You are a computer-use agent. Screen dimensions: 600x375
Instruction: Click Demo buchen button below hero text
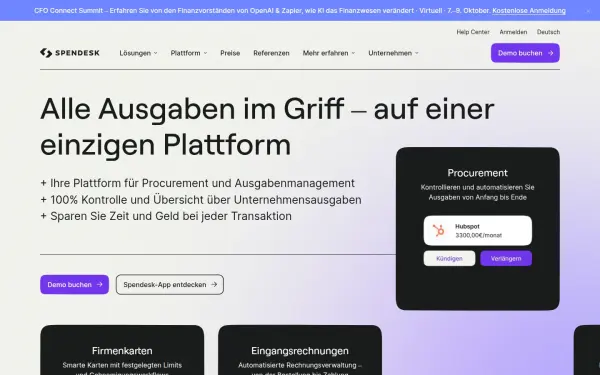pos(75,285)
